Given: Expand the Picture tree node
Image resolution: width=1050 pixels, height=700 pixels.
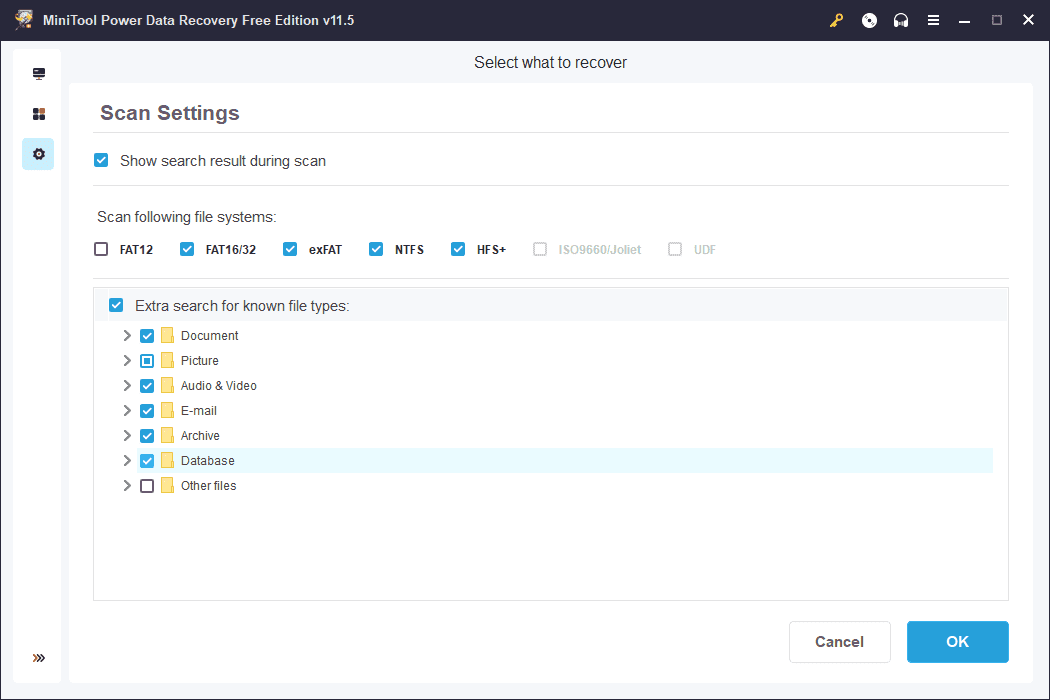Looking at the screenshot, I should point(127,360).
